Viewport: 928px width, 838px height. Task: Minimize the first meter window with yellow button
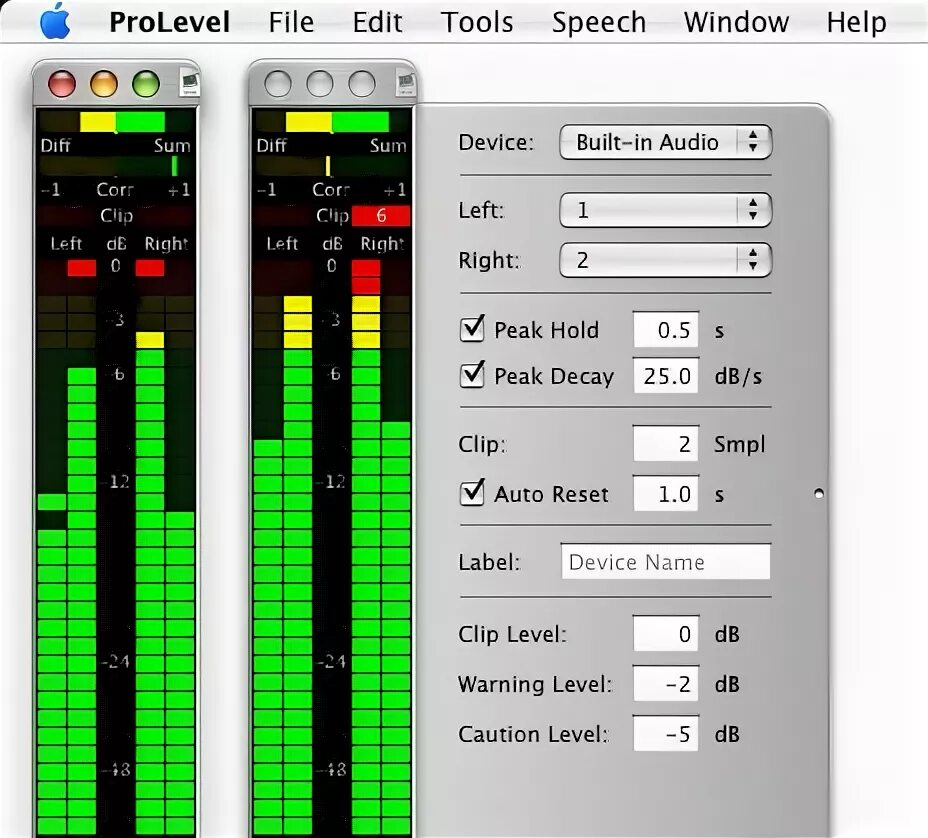tap(104, 83)
